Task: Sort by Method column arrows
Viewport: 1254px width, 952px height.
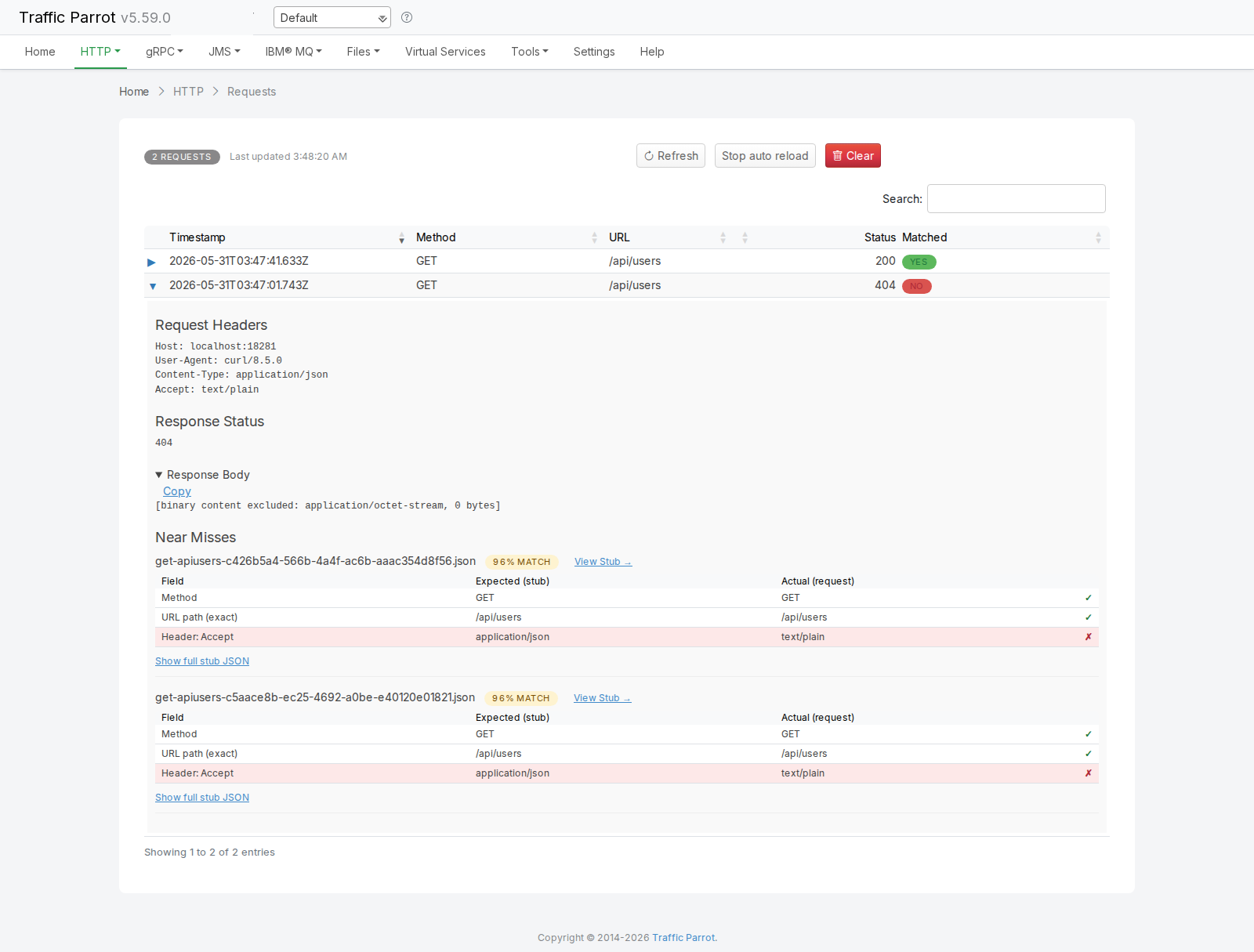Action: coord(594,237)
